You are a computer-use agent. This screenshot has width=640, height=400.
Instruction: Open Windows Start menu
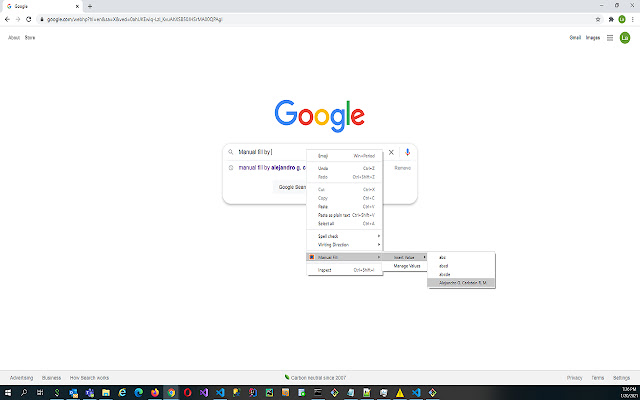point(7,393)
